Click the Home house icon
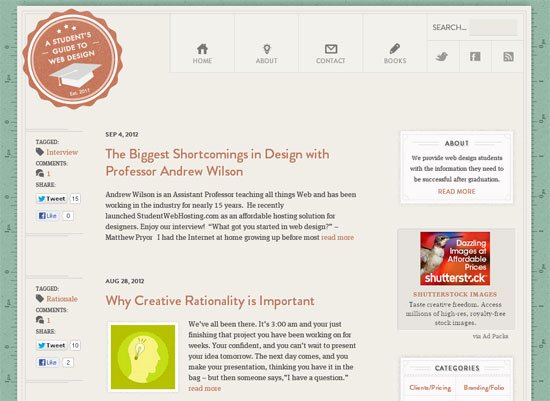The image size is (550, 401). pos(202,49)
